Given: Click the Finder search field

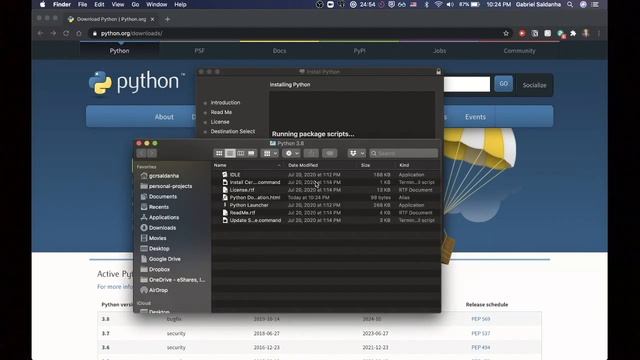Looking at the screenshot, I should 404,153.
